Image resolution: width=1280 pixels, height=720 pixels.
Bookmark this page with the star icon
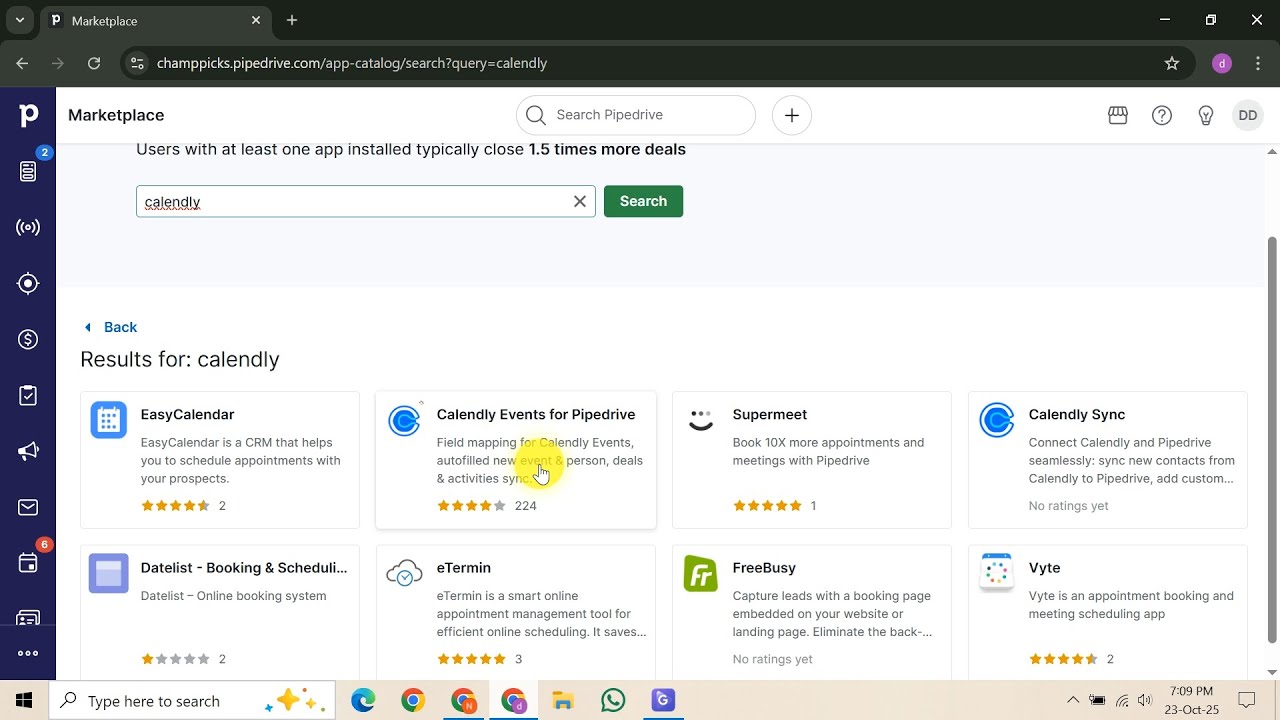pos(1172,63)
